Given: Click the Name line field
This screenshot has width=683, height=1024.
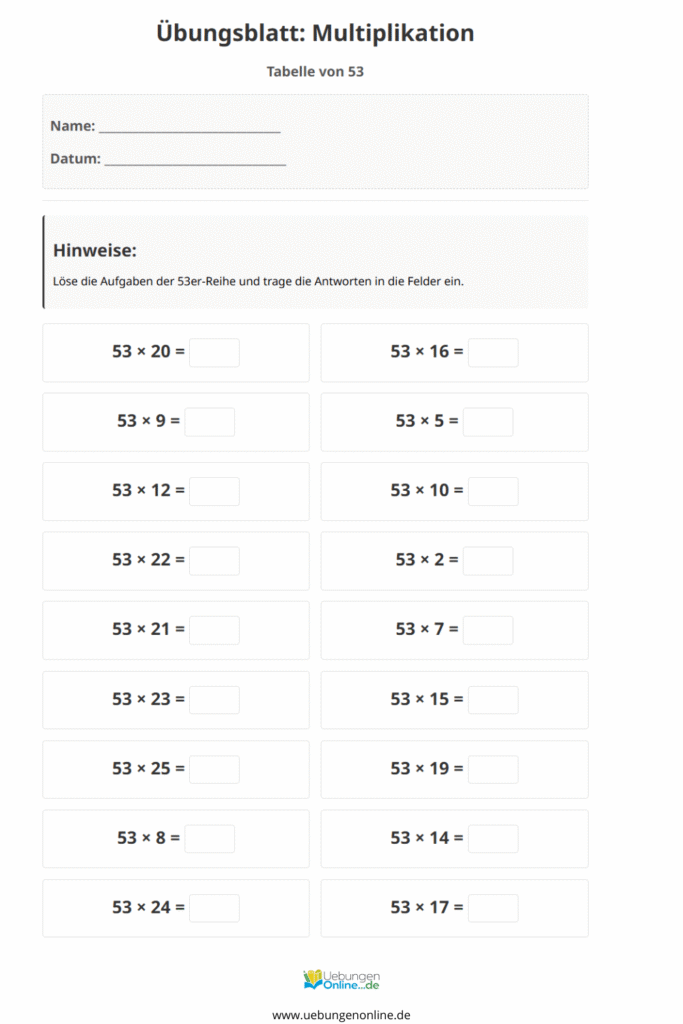Looking at the screenshot, I should point(189,127).
